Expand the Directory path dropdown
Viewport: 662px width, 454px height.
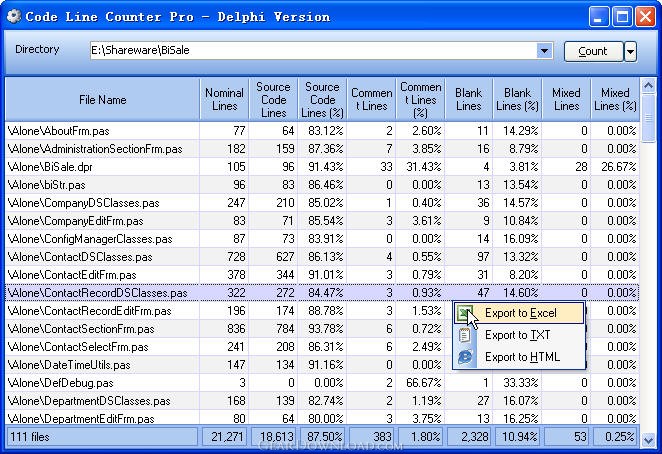pyautogui.click(x=544, y=51)
